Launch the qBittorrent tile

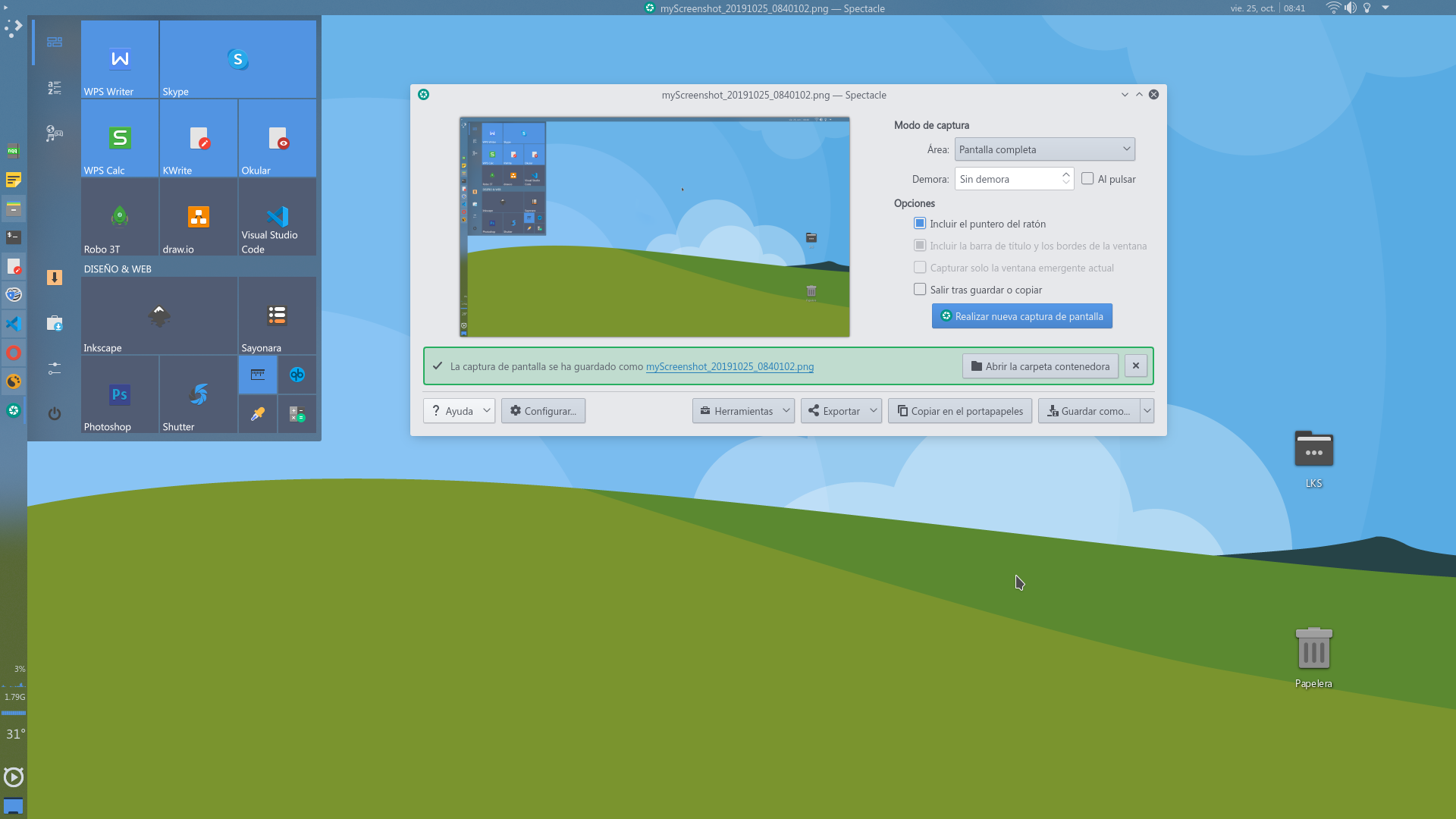tap(297, 375)
